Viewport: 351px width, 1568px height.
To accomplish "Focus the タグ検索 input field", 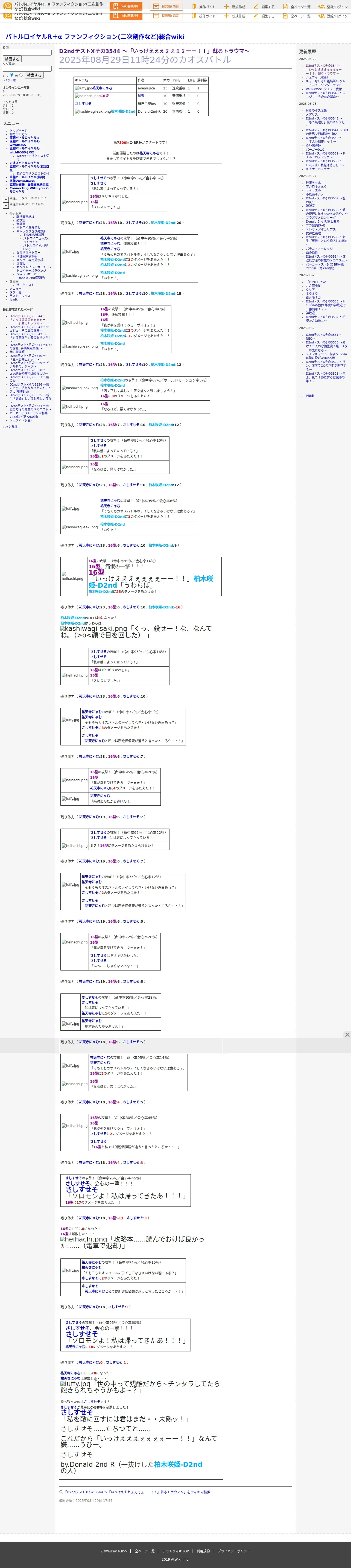I will pos(27,69).
